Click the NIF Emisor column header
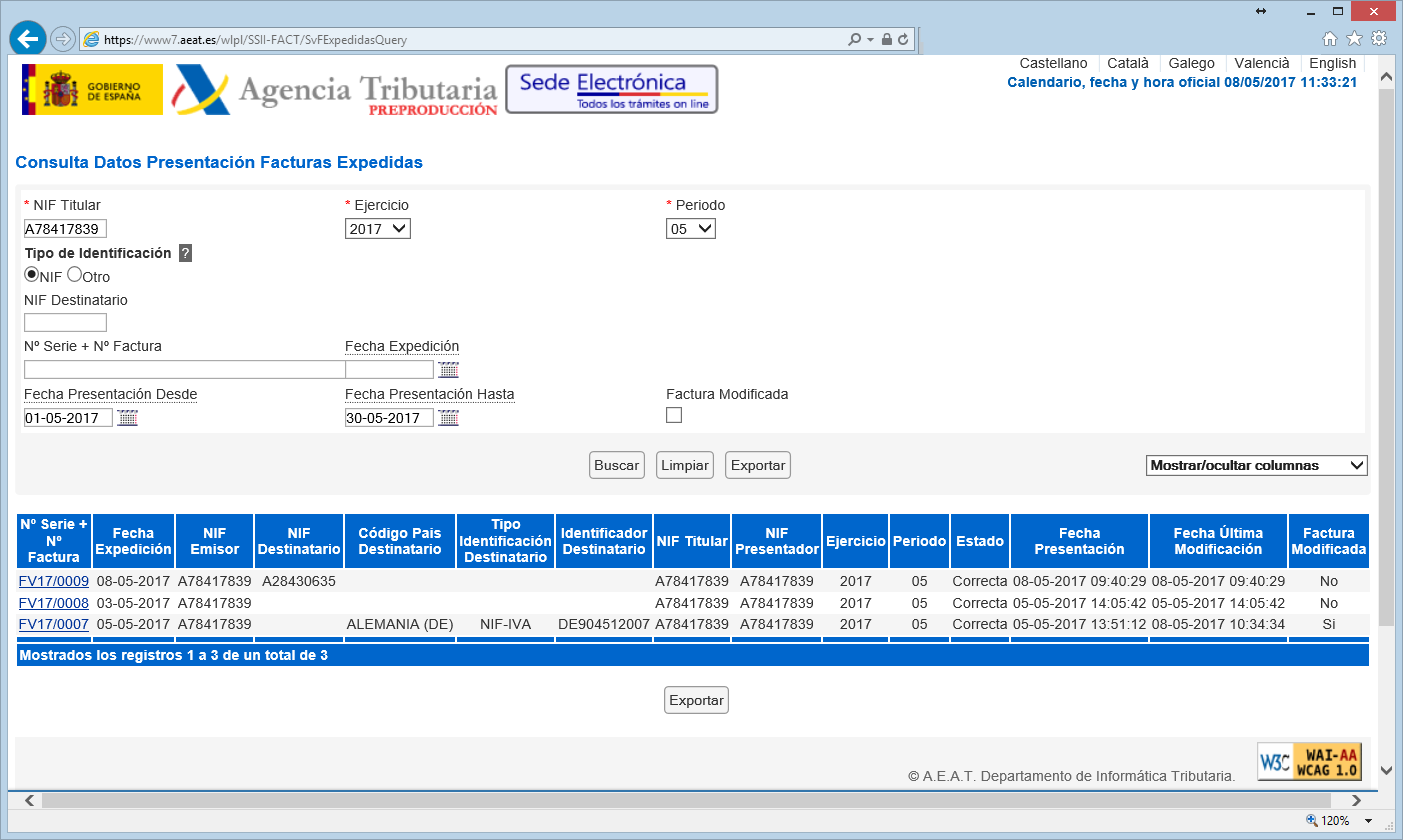The image size is (1403, 840). (x=214, y=541)
